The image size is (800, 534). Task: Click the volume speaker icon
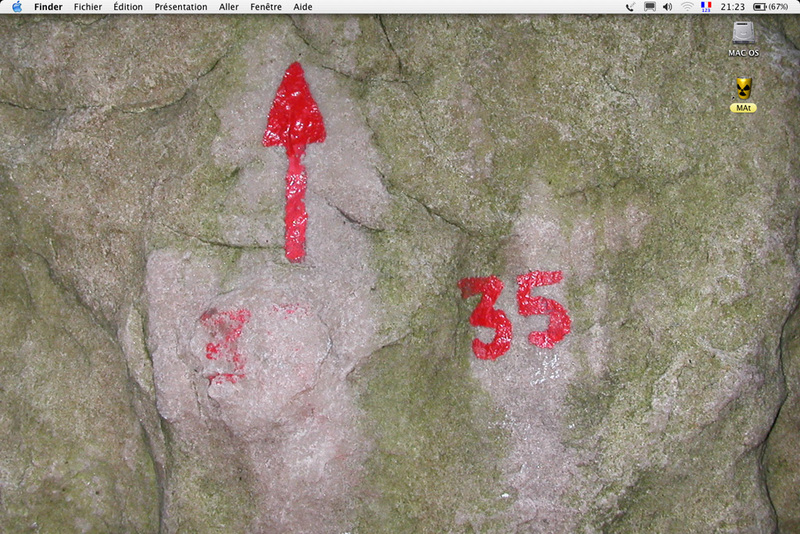(x=667, y=7)
